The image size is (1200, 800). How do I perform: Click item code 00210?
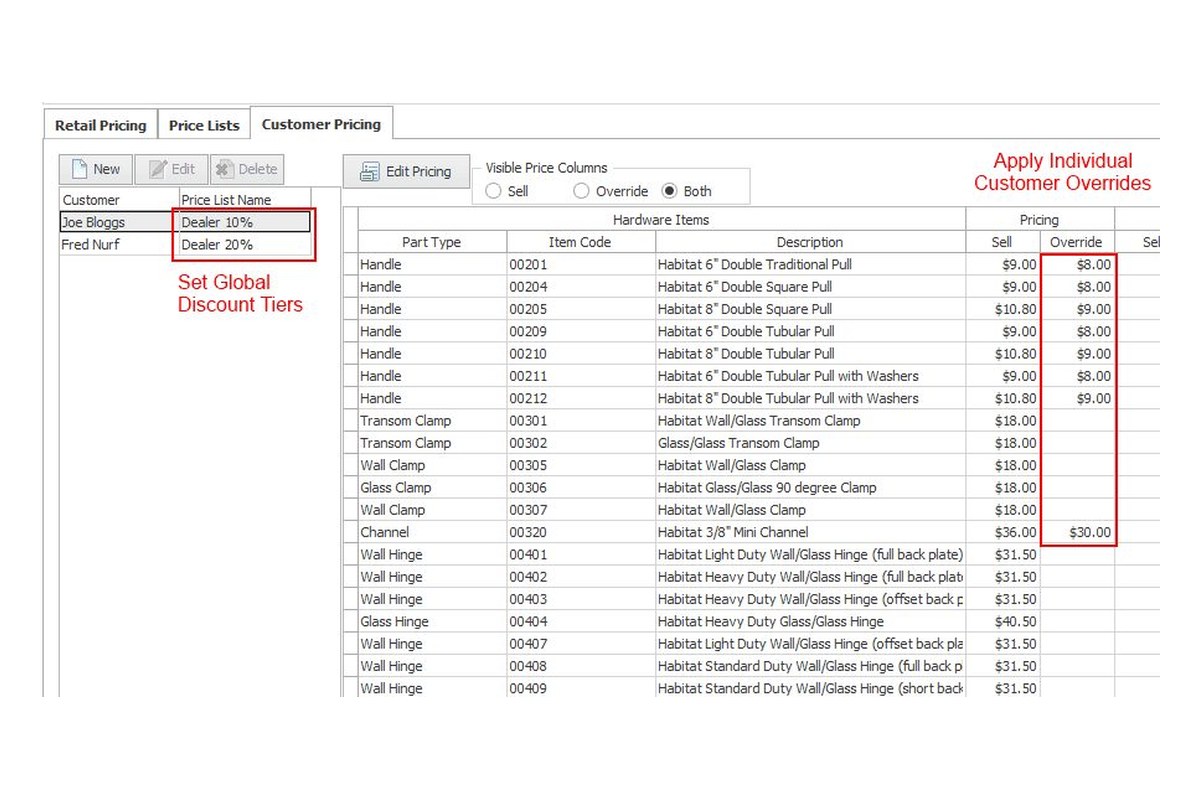[x=581, y=353]
